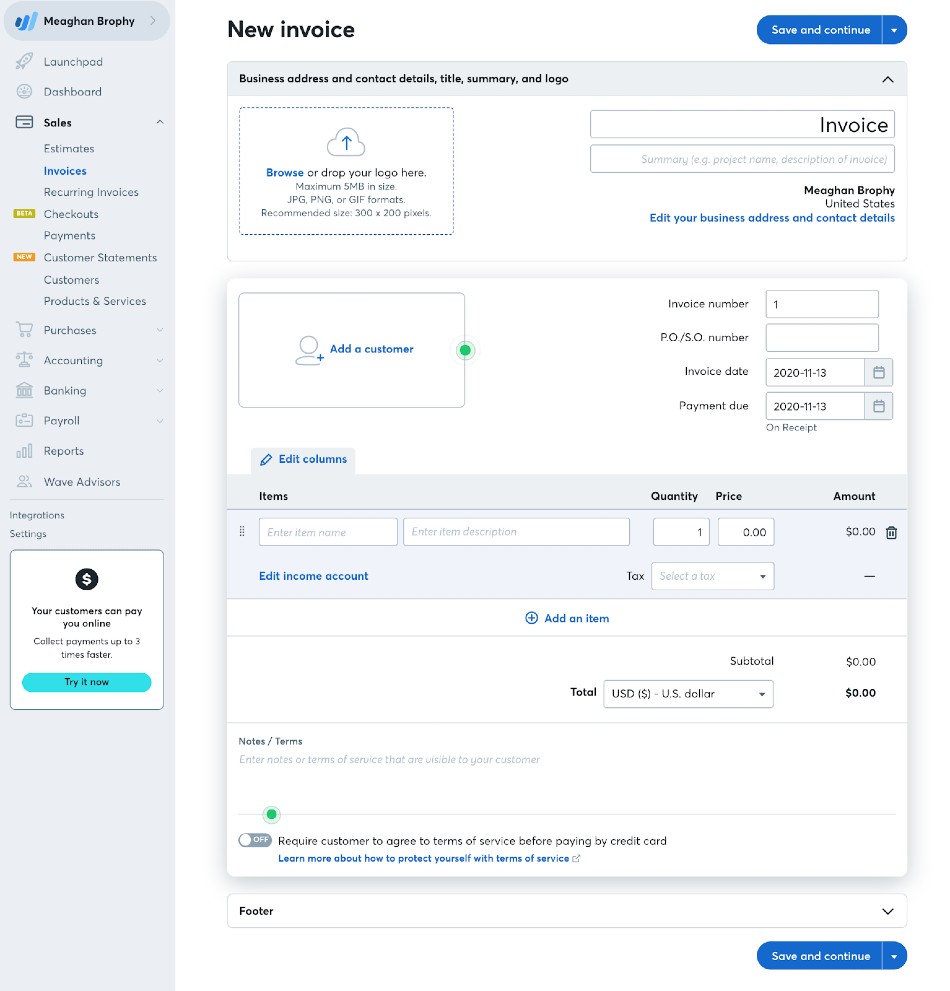Click the Price input field
Viewport: 950px width, 991px height.
746,532
